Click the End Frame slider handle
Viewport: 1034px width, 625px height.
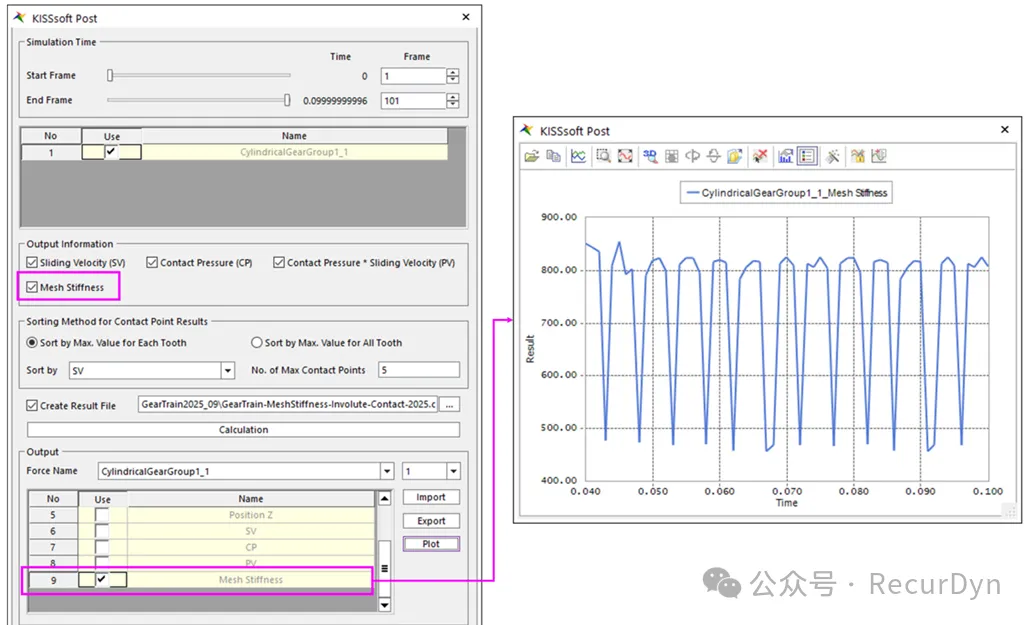(287, 100)
